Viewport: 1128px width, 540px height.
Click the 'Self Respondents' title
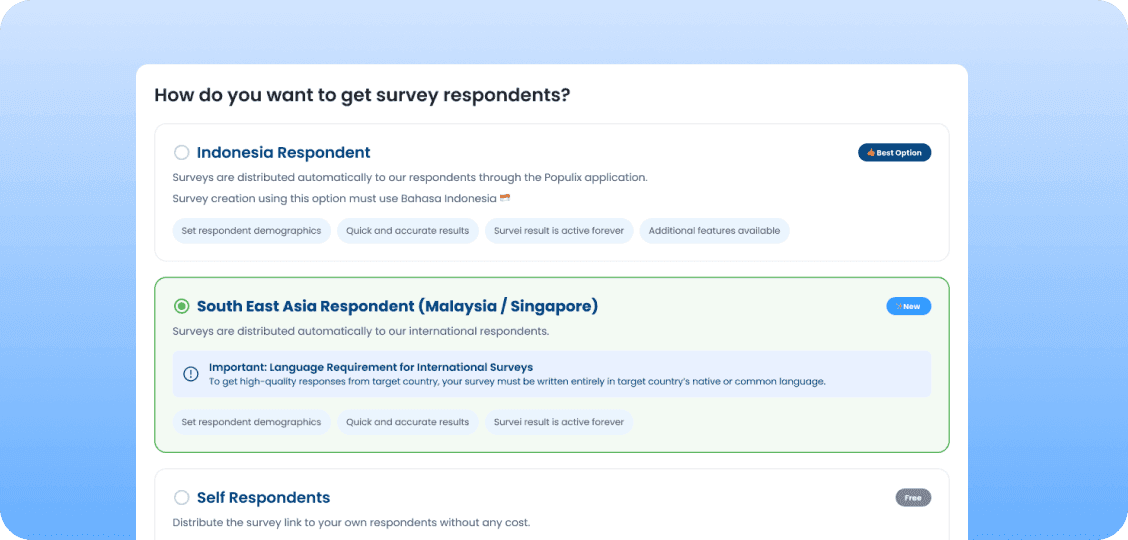(263, 498)
